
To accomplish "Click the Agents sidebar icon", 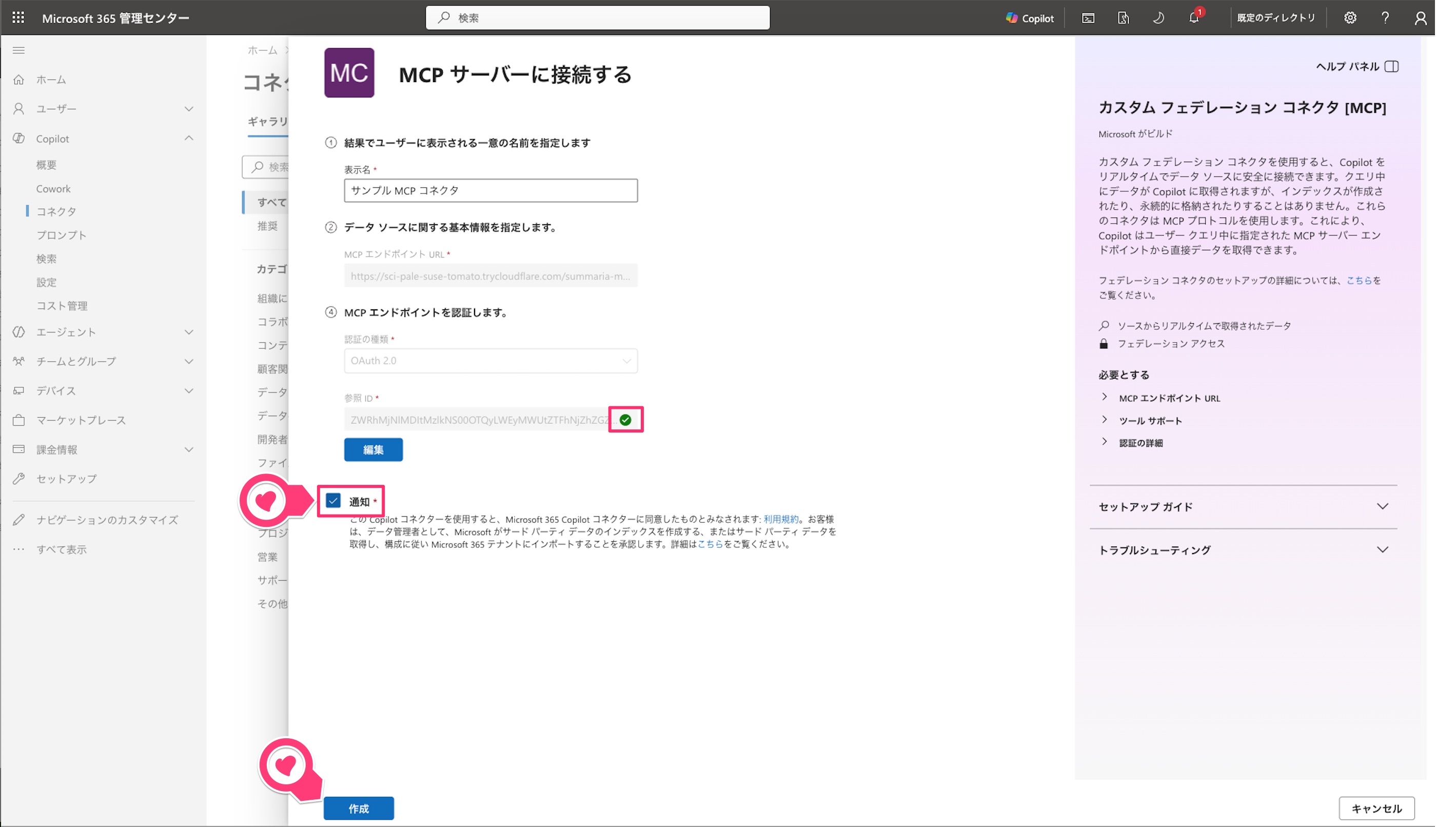I will (19, 332).
